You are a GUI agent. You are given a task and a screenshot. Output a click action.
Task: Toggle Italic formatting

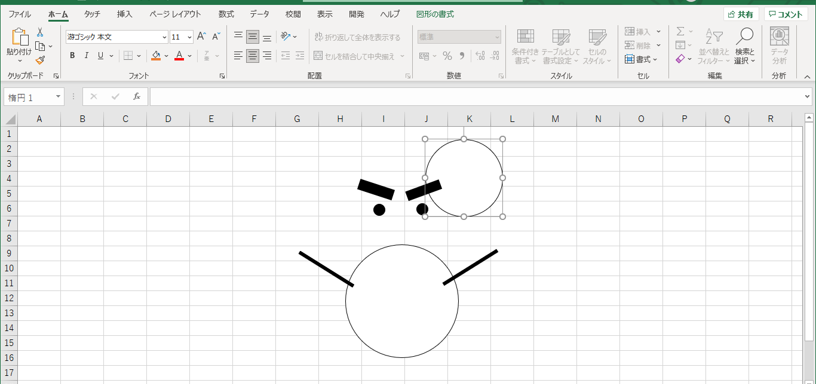[x=86, y=56]
